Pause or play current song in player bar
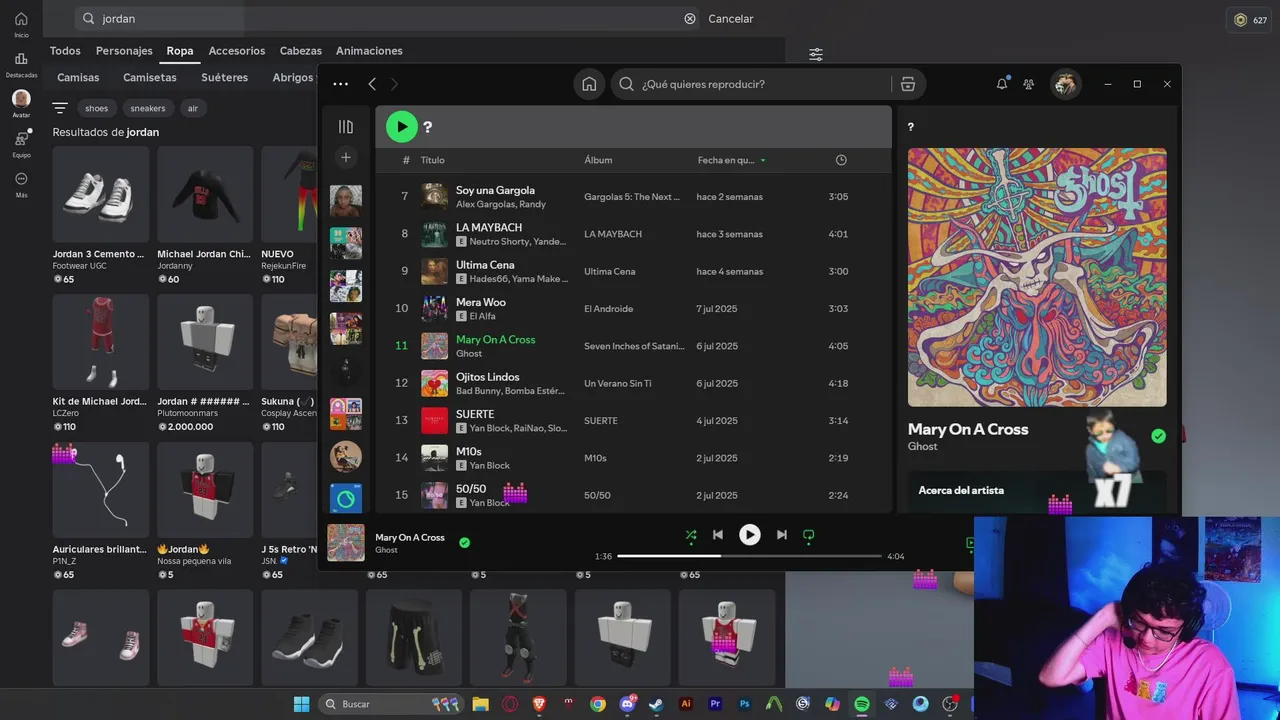Image resolution: width=1280 pixels, height=720 pixels. pos(750,535)
